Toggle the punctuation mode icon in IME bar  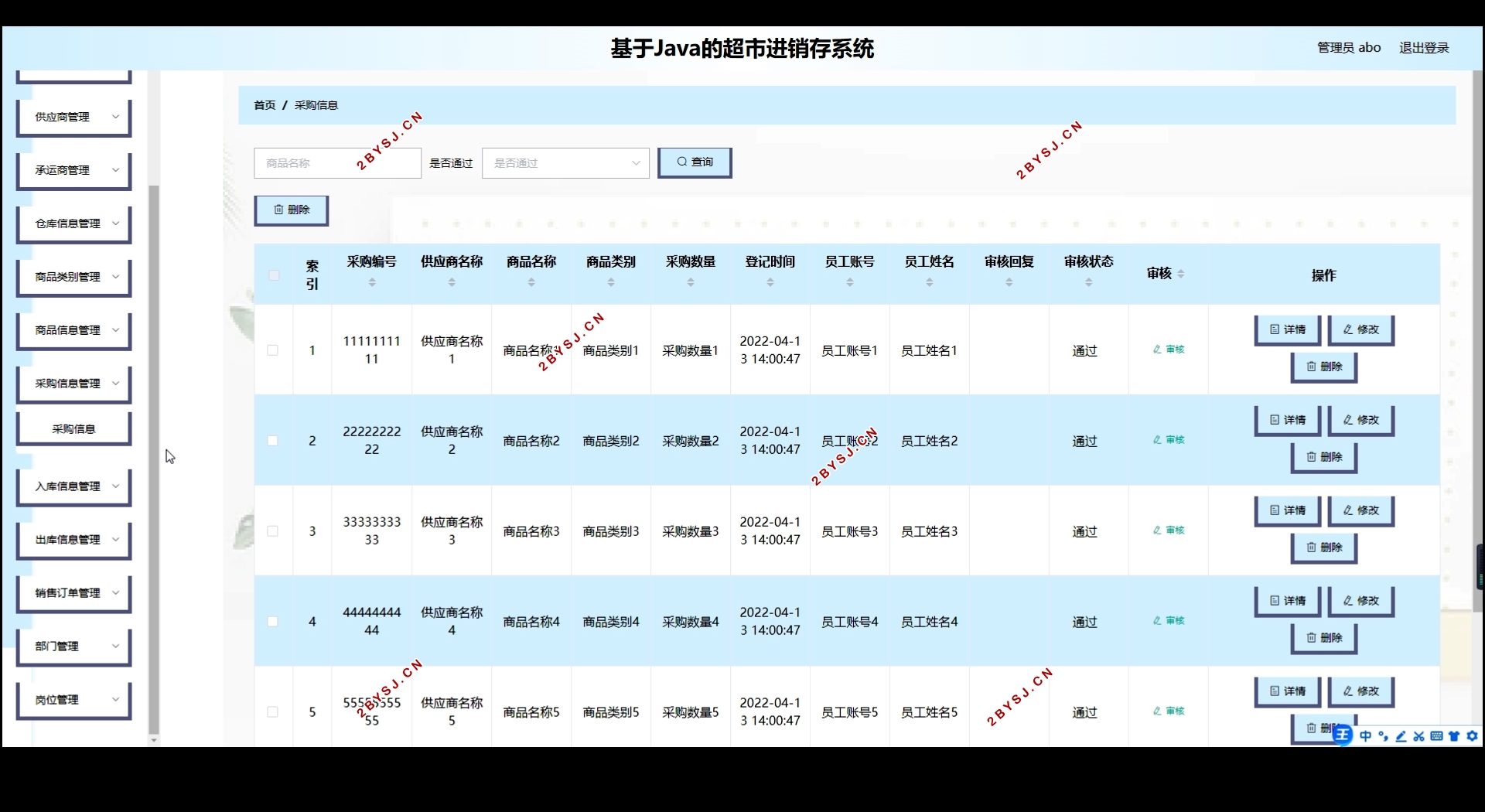1383,736
